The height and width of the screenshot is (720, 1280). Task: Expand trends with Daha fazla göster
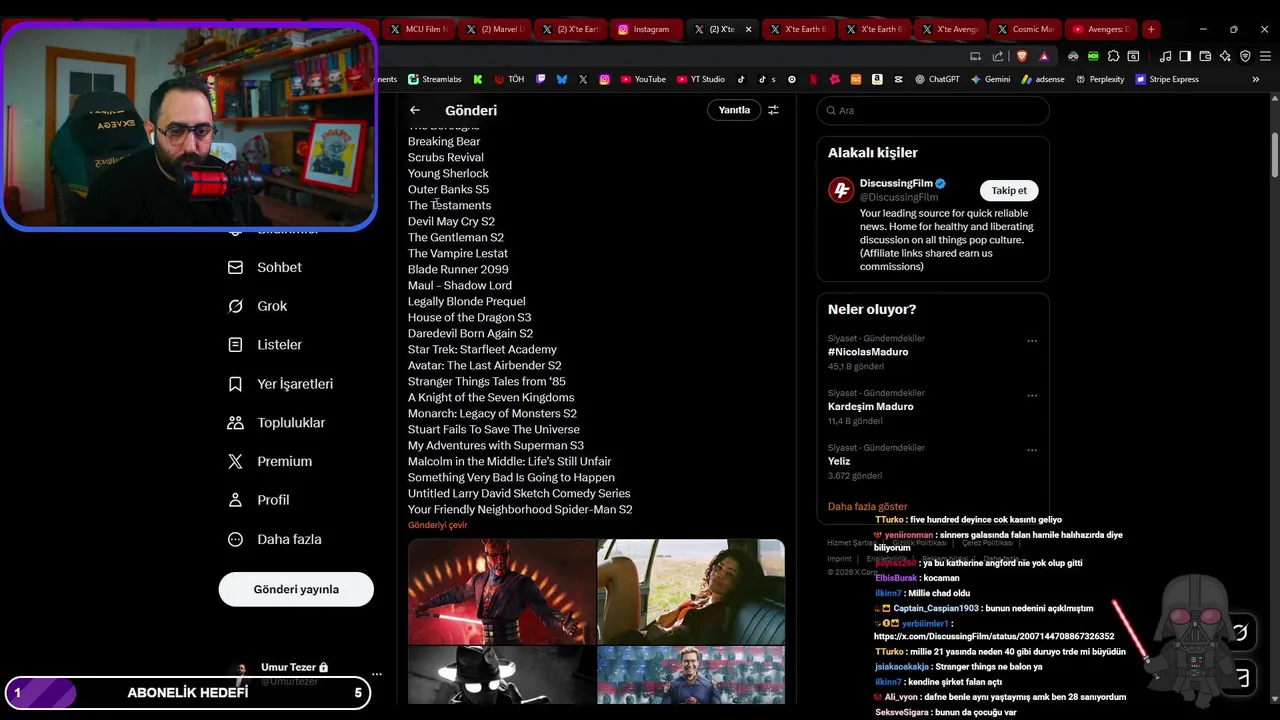click(867, 507)
